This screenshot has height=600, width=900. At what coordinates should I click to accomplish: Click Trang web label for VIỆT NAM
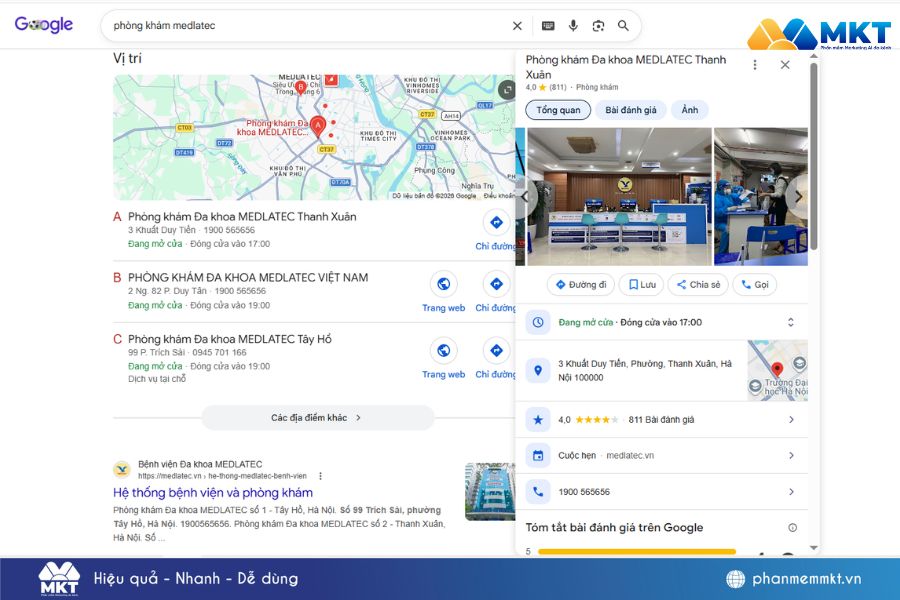443,308
